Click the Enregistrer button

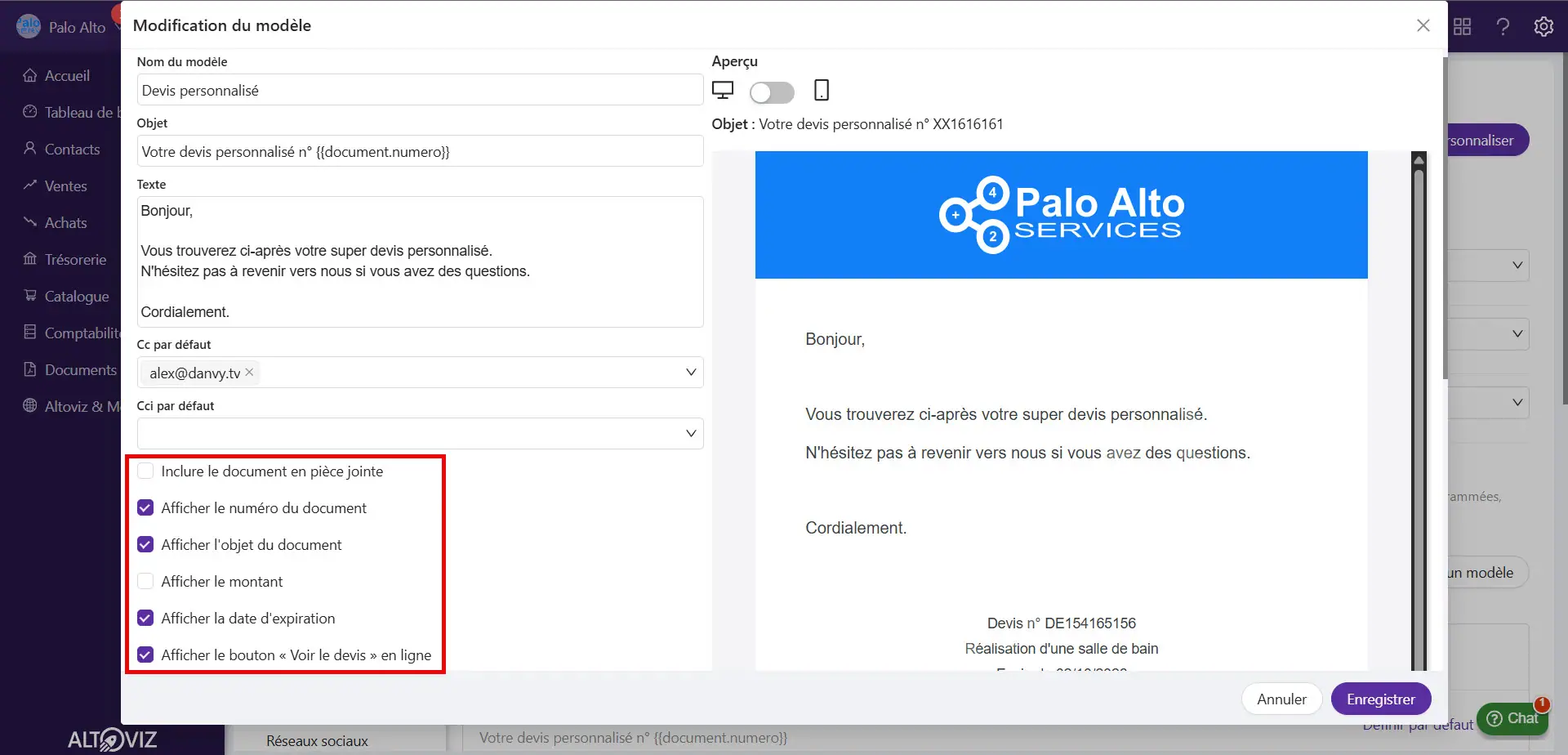point(1381,699)
